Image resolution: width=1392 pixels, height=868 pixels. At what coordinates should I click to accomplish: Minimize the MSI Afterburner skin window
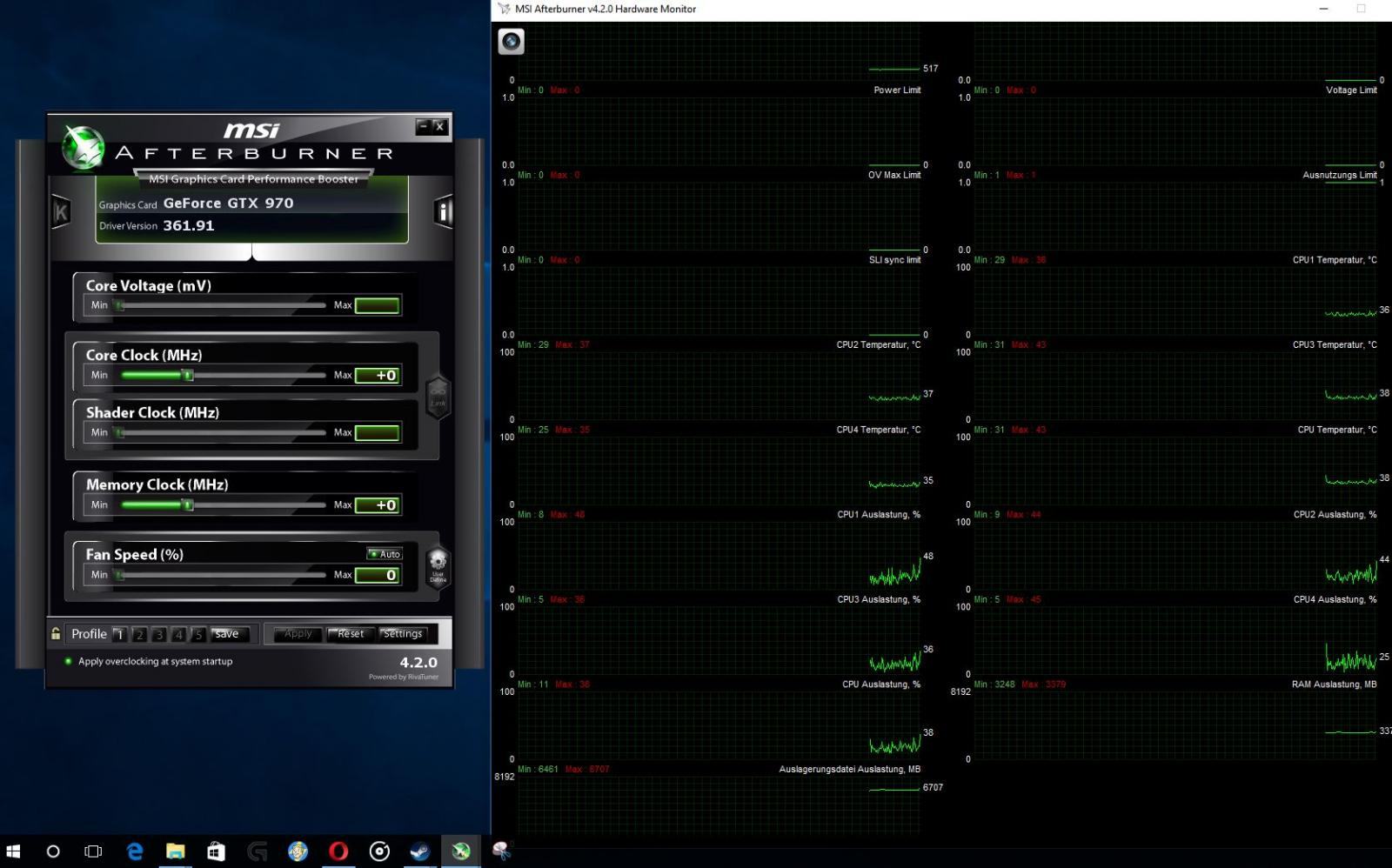tap(424, 126)
